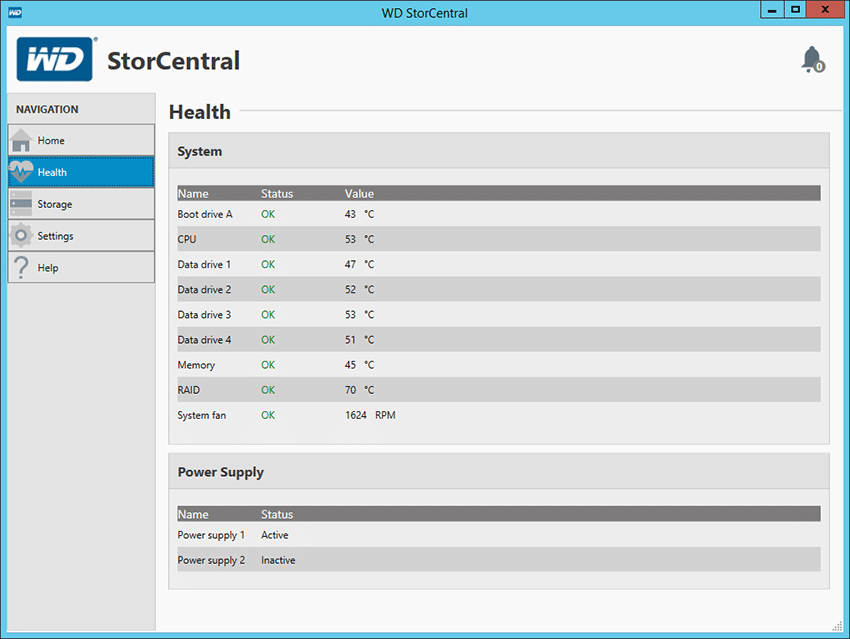Screen dimensions: 850x639
Task: Minimize the WD StorCentral window
Action: click(772, 10)
